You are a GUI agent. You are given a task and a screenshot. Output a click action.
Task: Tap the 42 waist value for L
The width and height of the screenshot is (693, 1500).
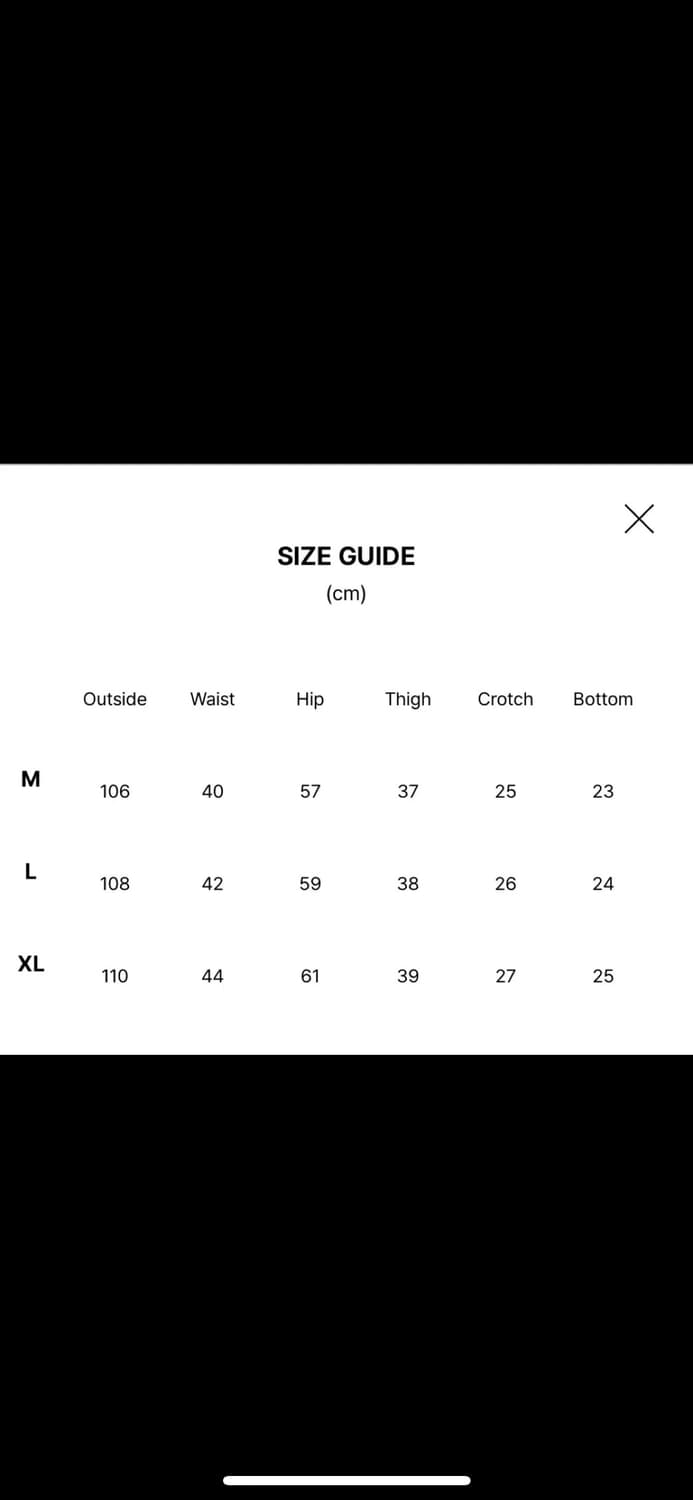pyautogui.click(x=212, y=884)
